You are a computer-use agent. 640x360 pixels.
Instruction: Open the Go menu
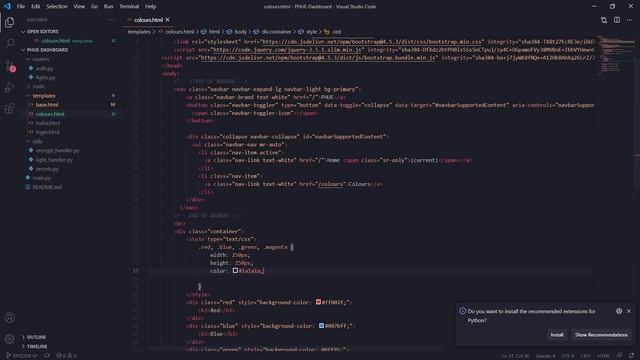[94, 7]
